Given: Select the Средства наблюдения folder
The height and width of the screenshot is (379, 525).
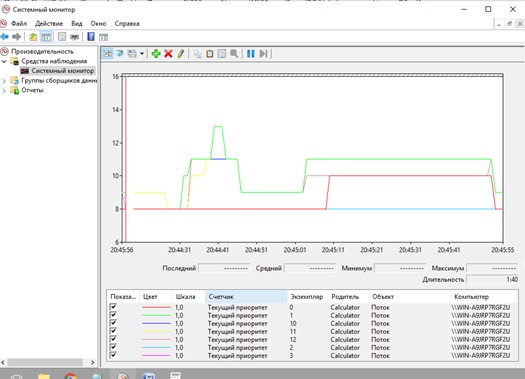Looking at the screenshot, I should (x=54, y=61).
